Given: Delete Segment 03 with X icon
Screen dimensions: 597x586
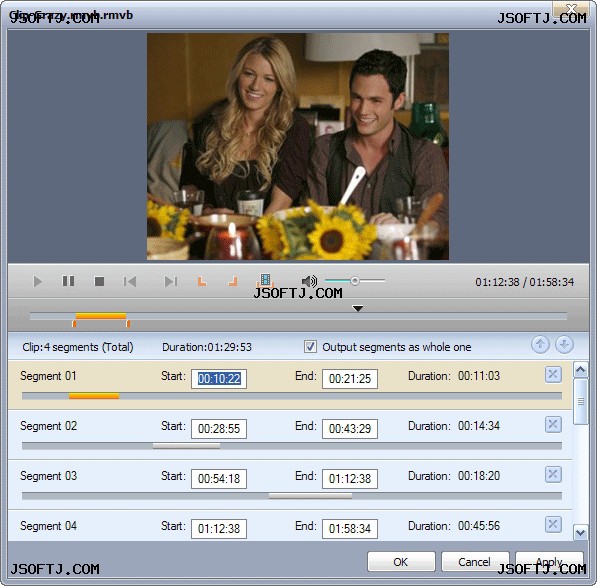Looking at the screenshot, I should point(553,474).
